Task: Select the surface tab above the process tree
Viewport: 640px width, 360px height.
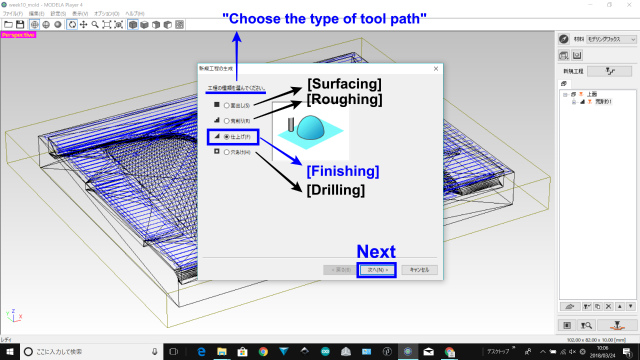Action: [564, 84]
